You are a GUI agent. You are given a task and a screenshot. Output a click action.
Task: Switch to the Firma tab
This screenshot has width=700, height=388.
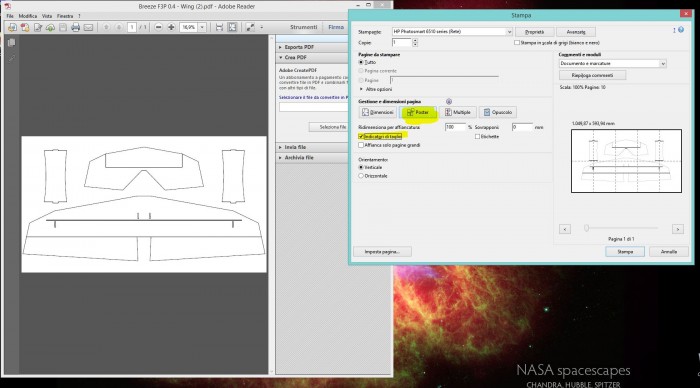pyautogui.click(x=336, y=27)
